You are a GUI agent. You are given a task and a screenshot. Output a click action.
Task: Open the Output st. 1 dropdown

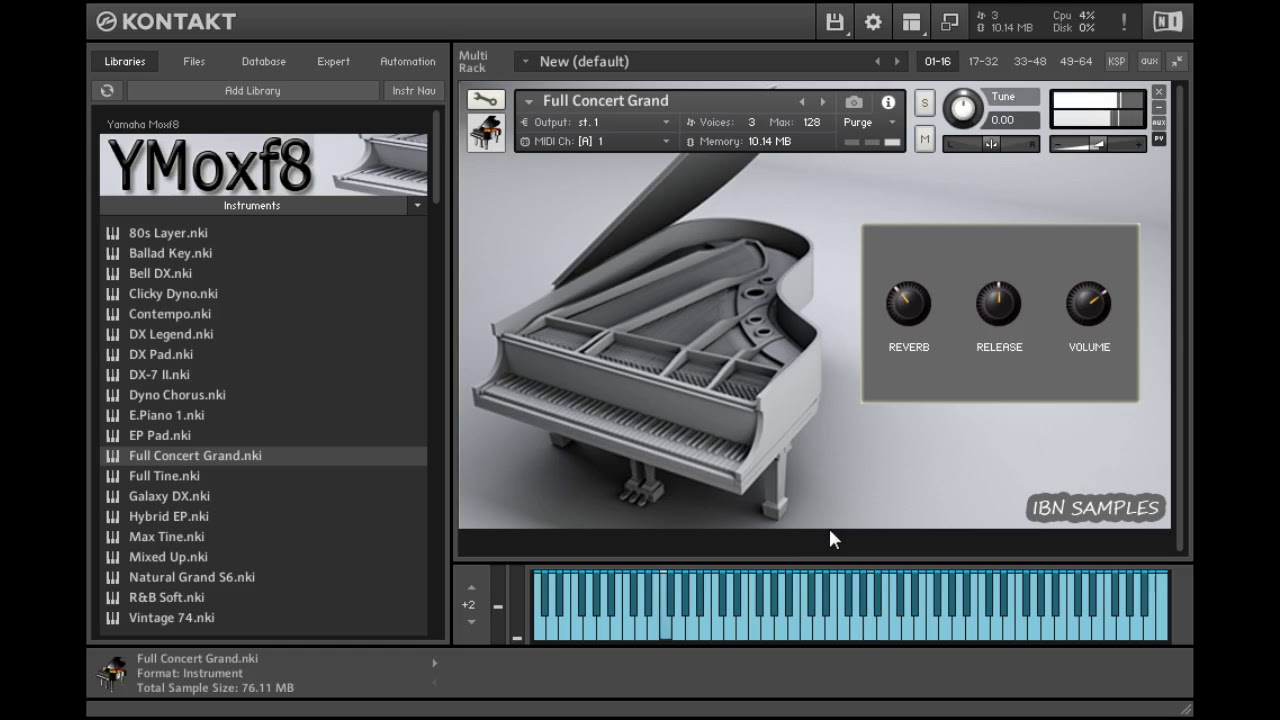(666, 122)
